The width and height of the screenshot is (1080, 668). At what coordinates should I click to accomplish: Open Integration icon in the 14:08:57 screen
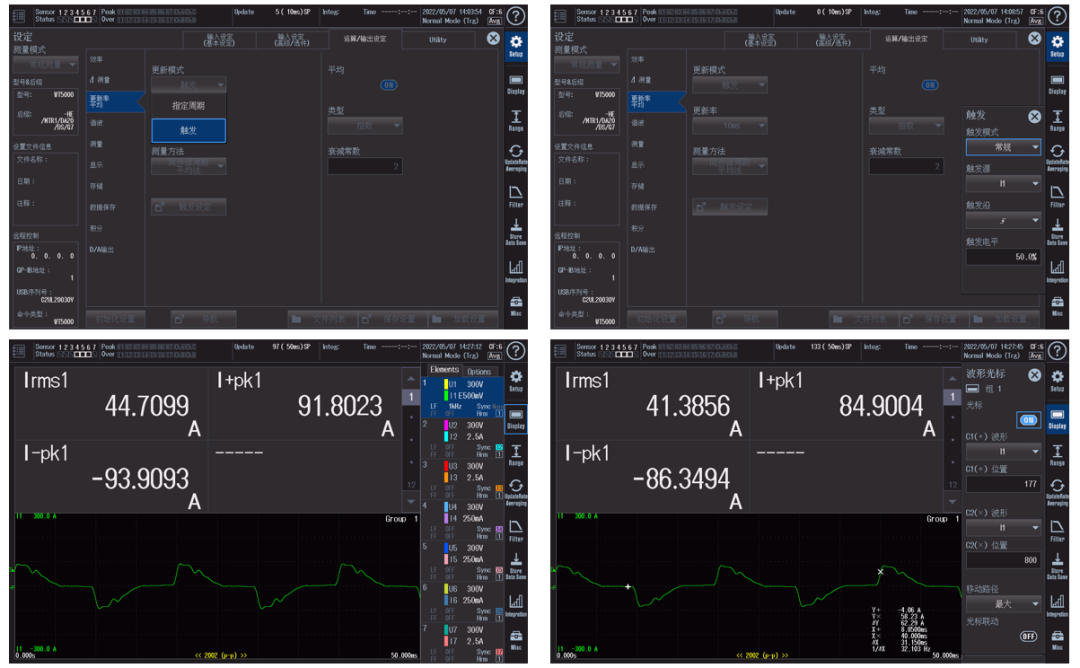tap(1057, 271)
